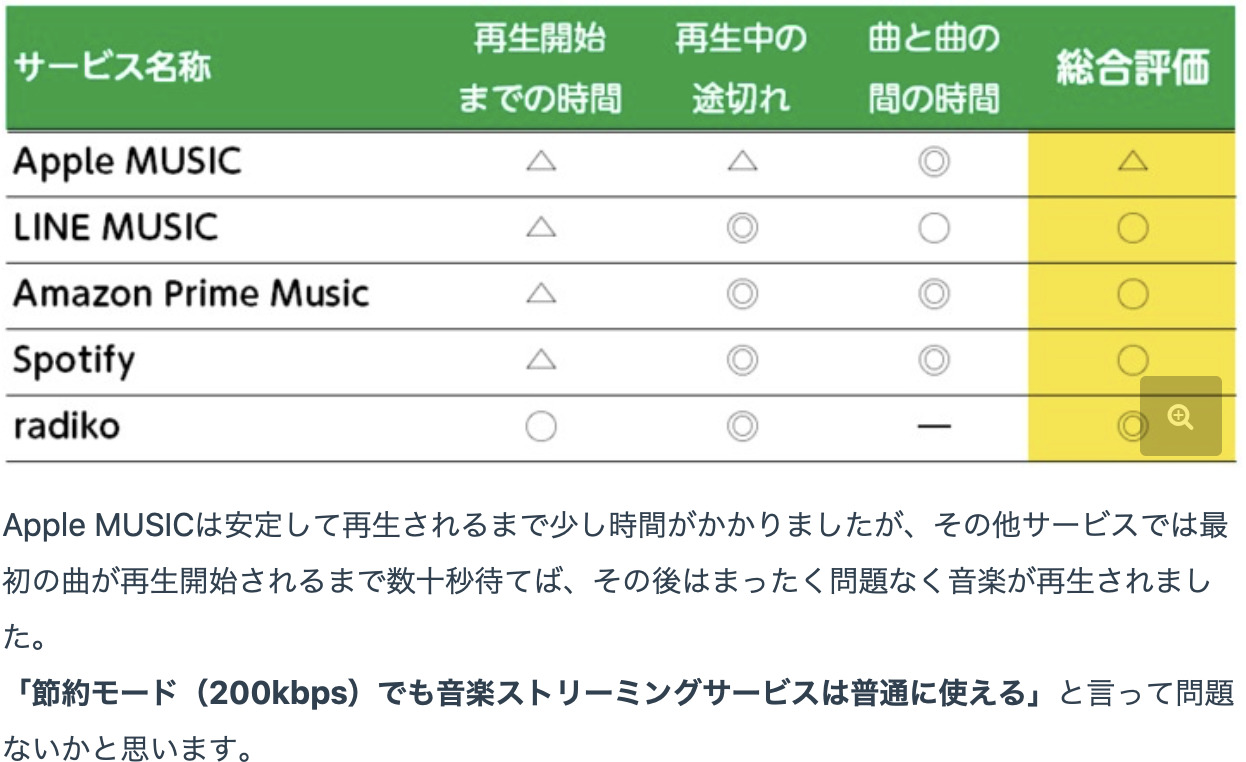Click the 曲と曲の間の時間 column header

pos(933,69)
